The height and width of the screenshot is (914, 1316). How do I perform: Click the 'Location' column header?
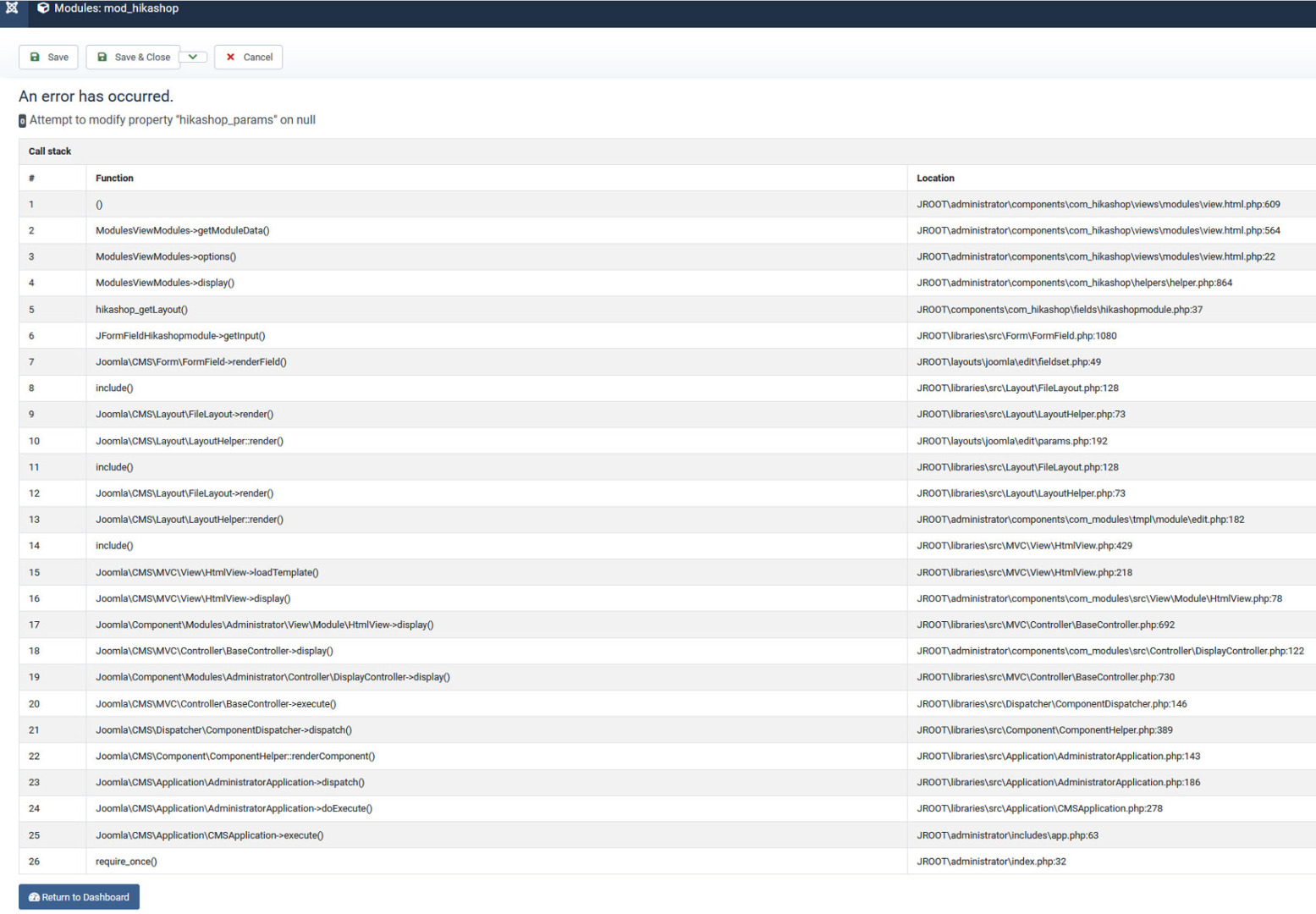point(935,178)
